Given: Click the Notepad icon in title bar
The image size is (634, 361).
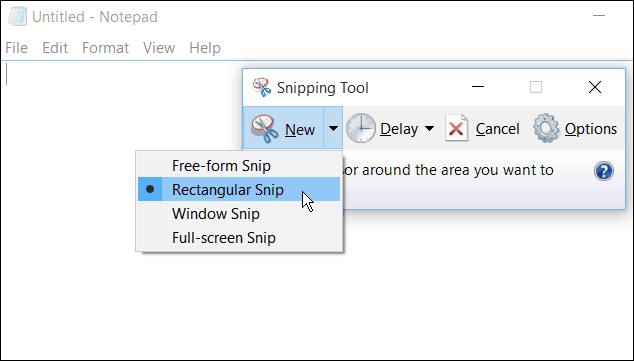Looking at the screenshot, I should click(17, 17).
